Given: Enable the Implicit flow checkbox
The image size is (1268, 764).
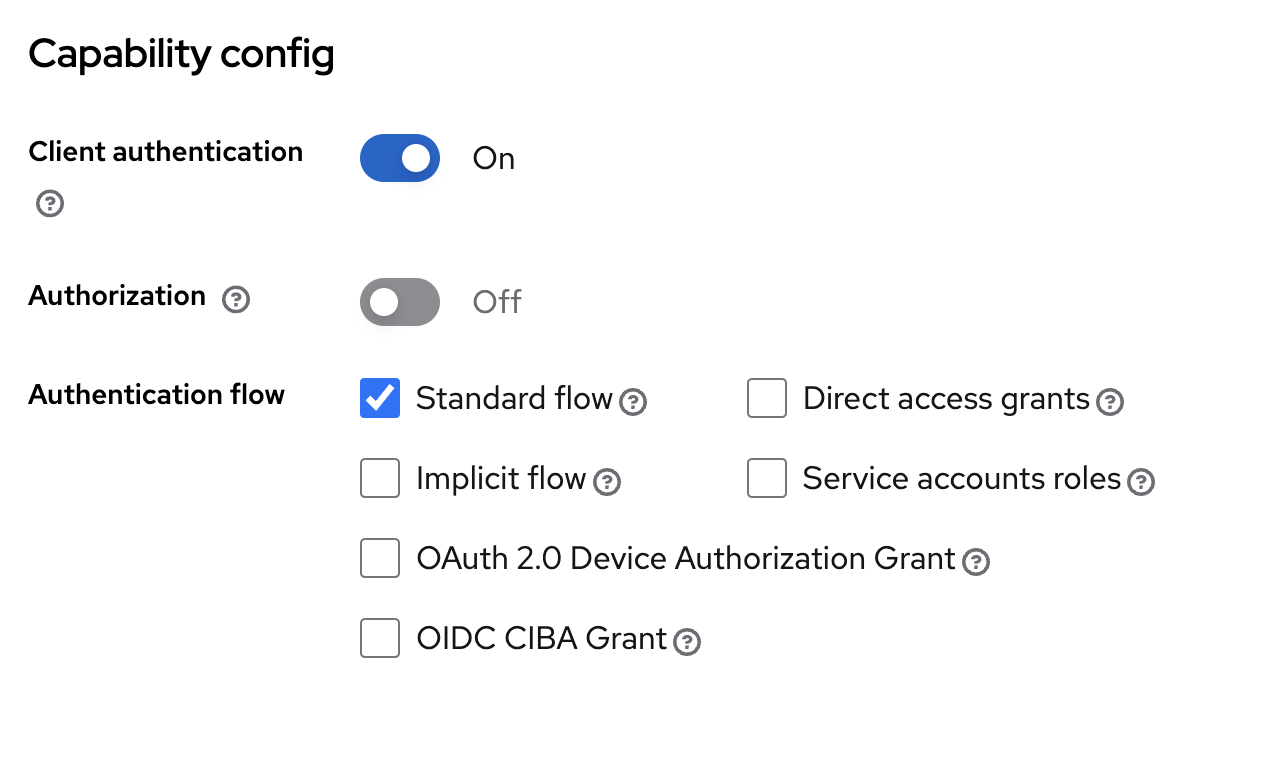Looking at the screenshot, I should point(380,478).
